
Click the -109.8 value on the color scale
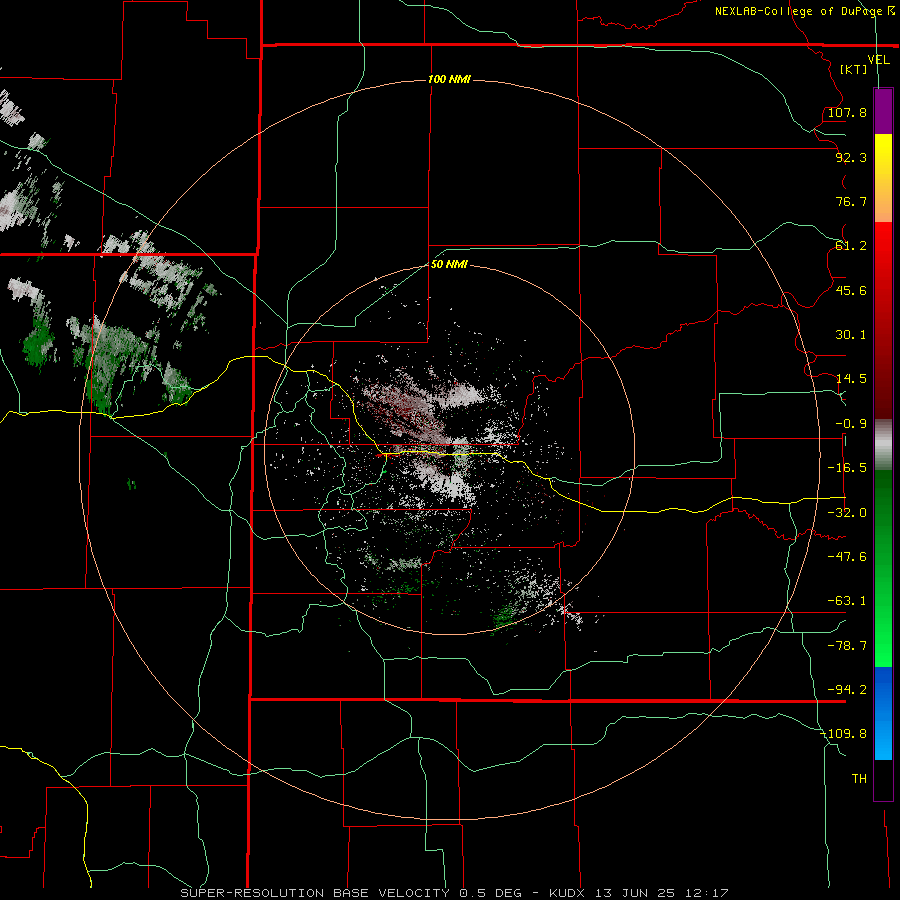pos(844,734)
